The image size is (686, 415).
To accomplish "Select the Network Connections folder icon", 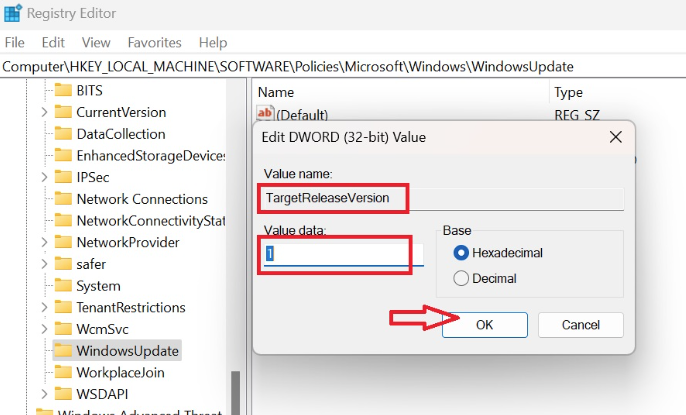I will [x=63, y=199].
